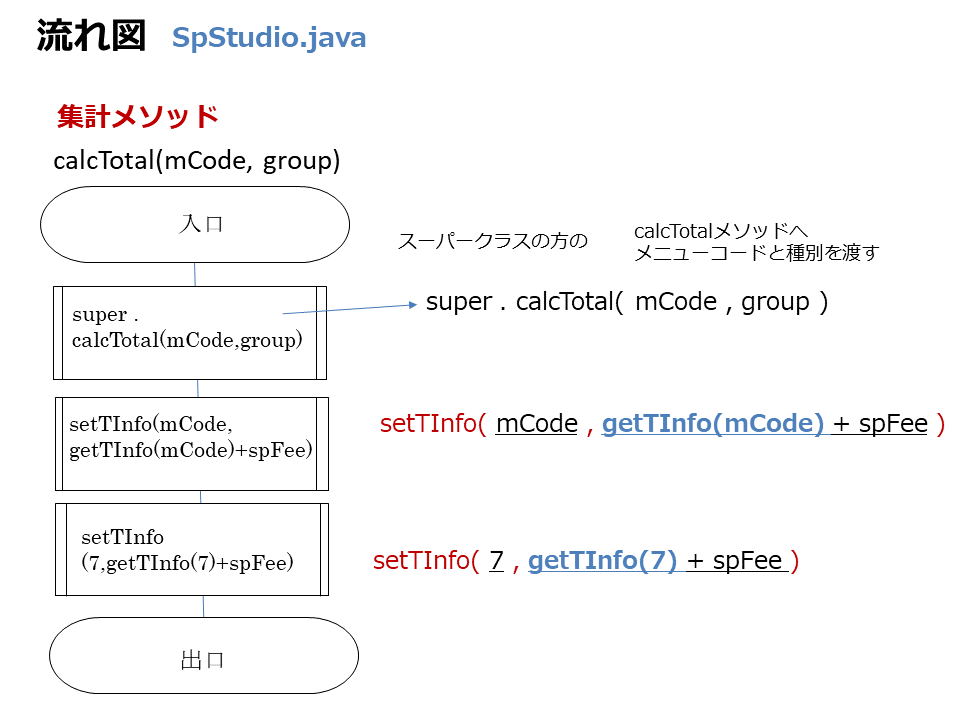The width and height of the screenshot is (960, 720).
Task: Click the connector line between 入口 and super box
Action: 195,275
